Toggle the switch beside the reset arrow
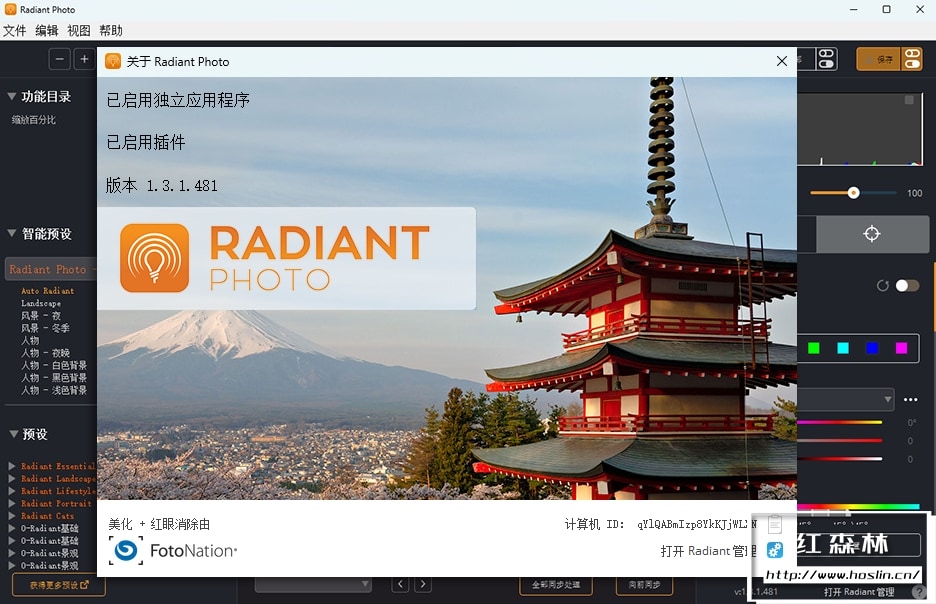The image size is (936, 604). (907, 286)
